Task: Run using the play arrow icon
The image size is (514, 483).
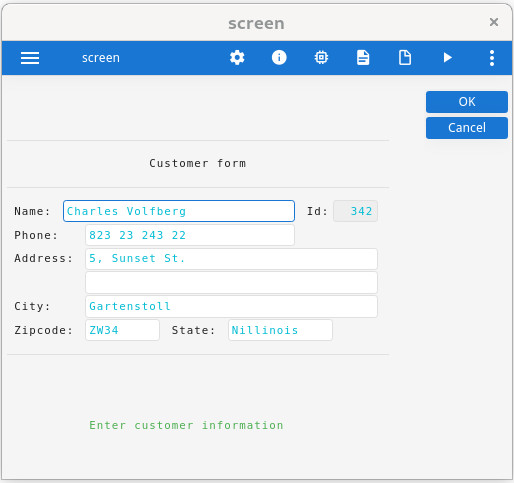Action: coord(447,58)
